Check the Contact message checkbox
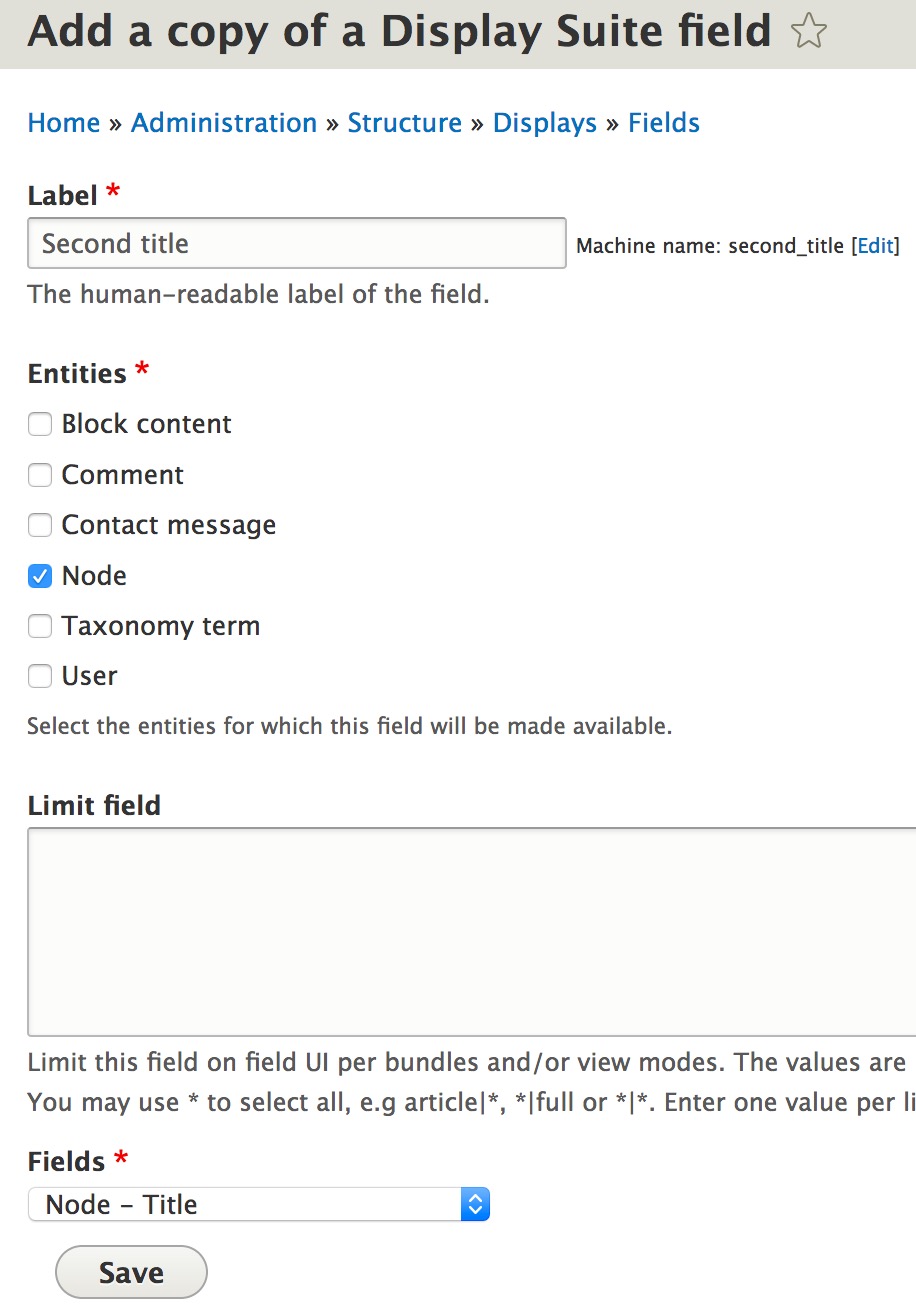The width and height of the screenshot is (916, 1310). coord(39,525)
